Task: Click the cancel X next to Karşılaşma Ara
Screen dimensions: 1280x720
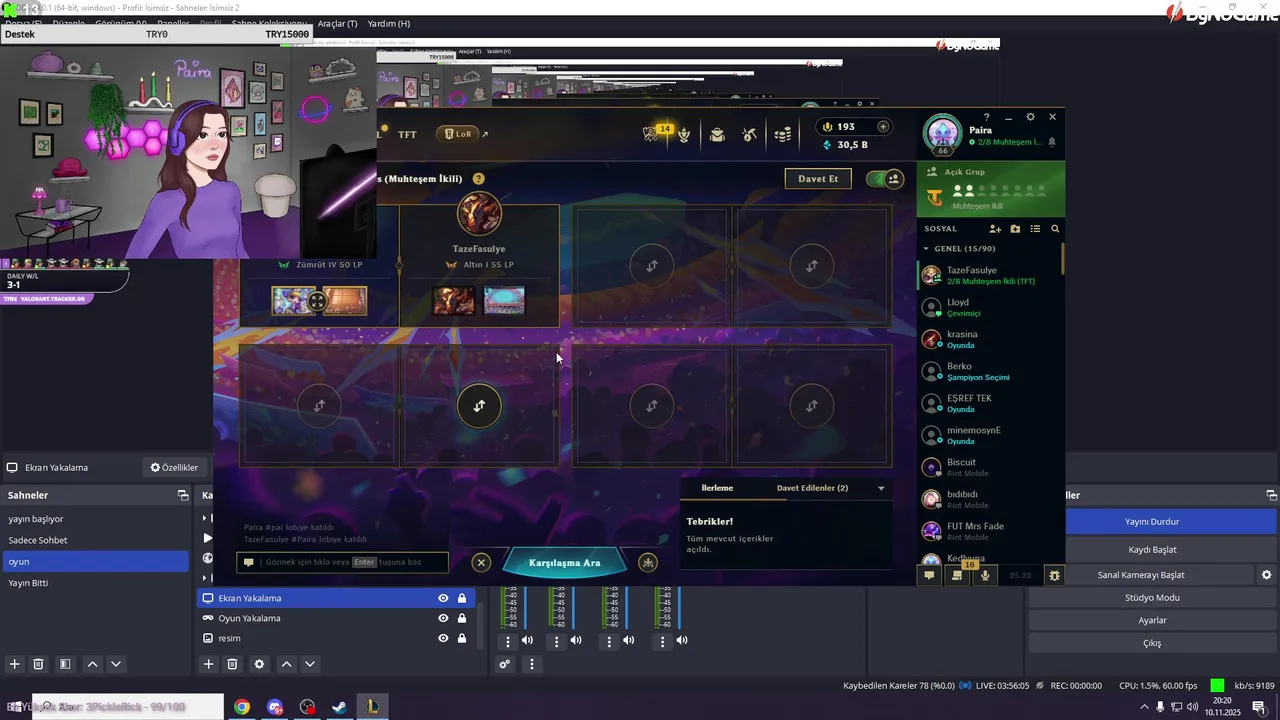Action: 481,563
